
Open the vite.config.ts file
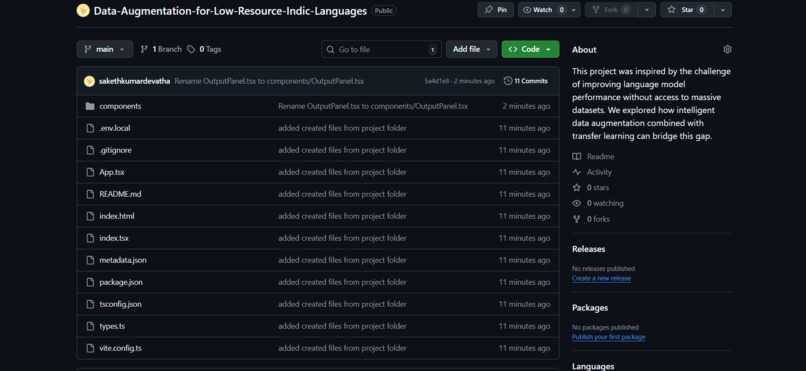(120, 348)
